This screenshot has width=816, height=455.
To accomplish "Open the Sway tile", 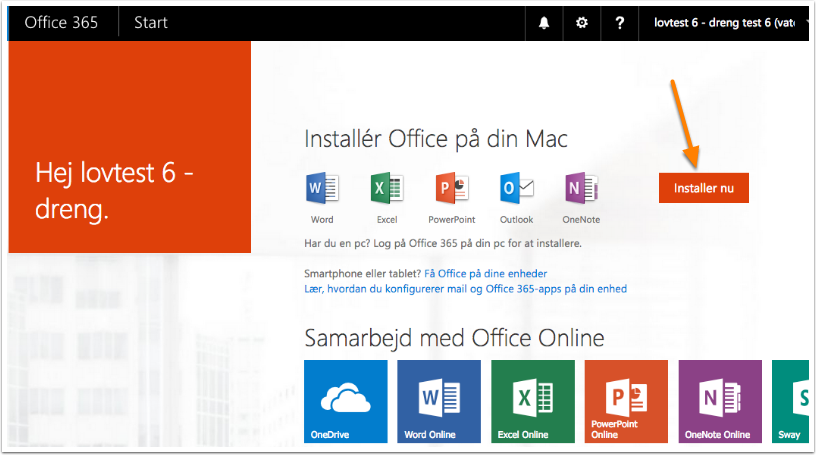I will pos(790,401).
